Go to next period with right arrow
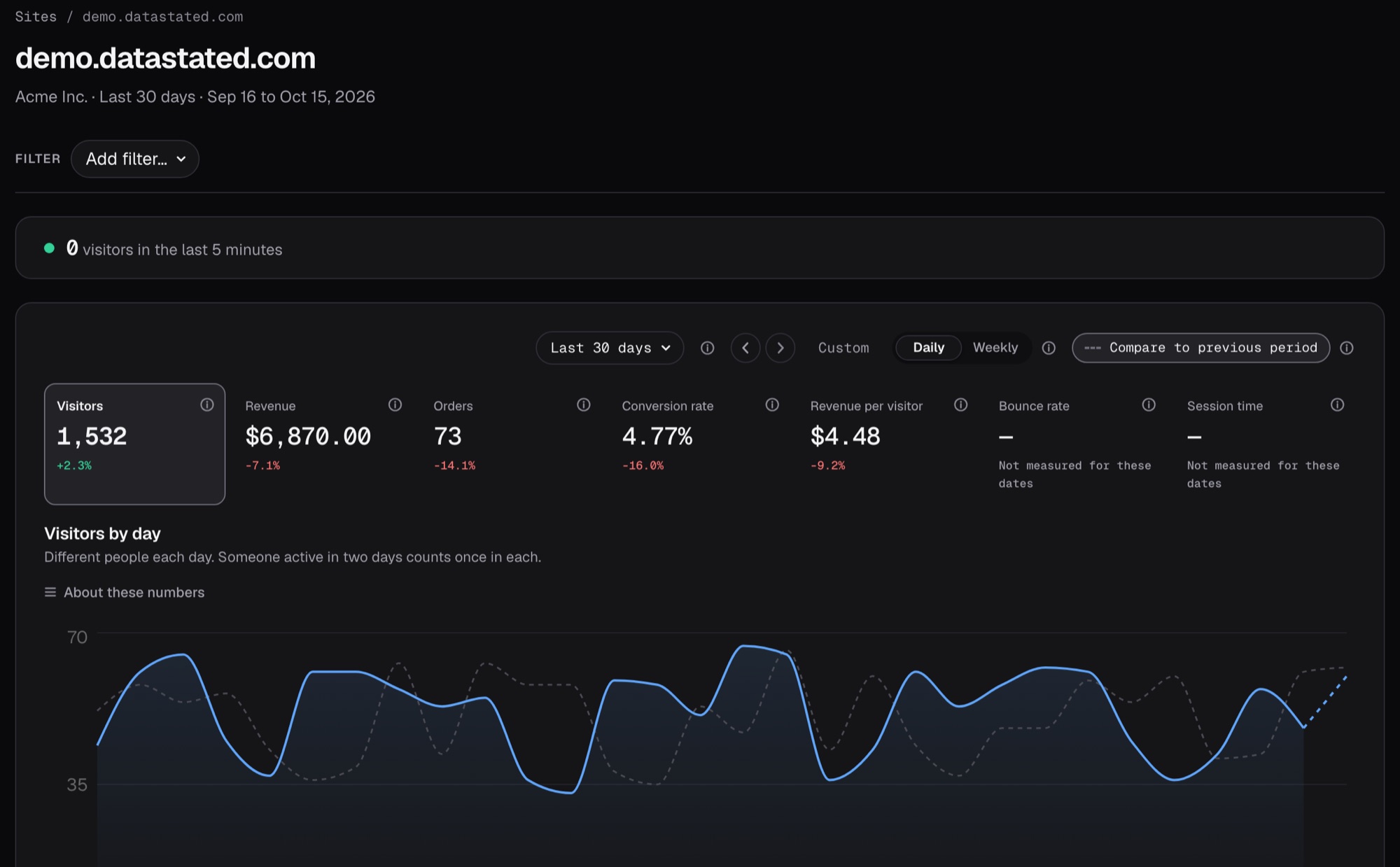Viewport: 1400px width, 867px height. pyautogui.click(x=780, y=348)
